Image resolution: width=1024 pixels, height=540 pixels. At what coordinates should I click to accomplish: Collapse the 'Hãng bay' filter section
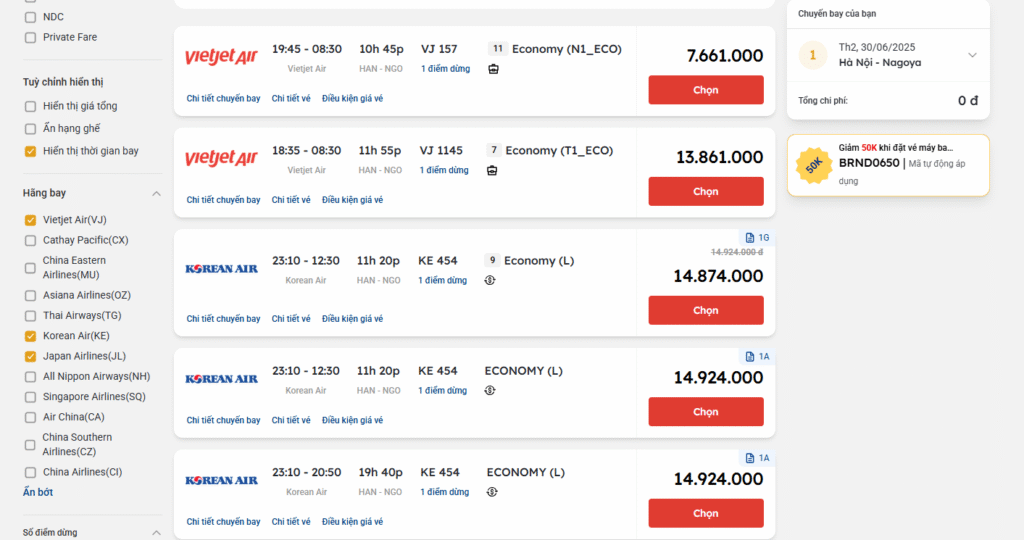pos(156,193)
